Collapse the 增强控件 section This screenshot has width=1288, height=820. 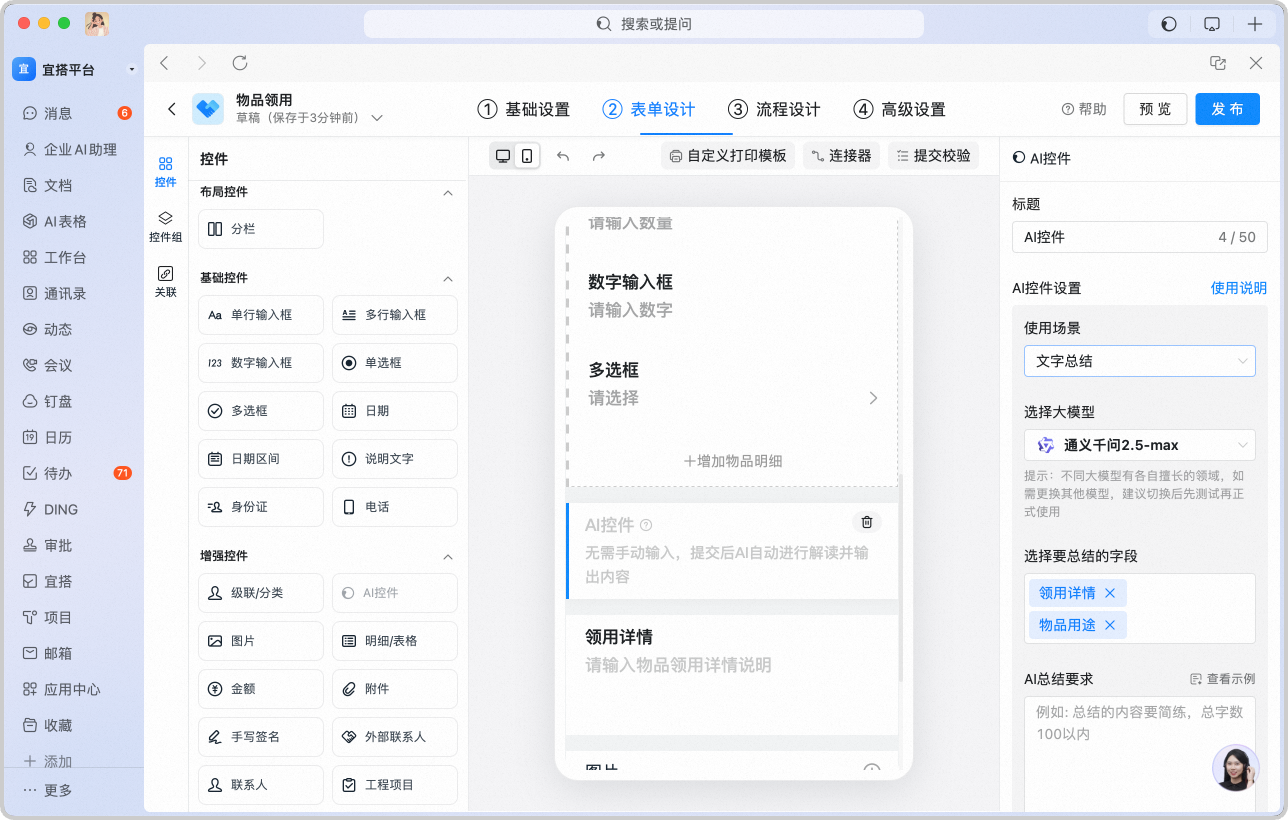tap(448, 556)
